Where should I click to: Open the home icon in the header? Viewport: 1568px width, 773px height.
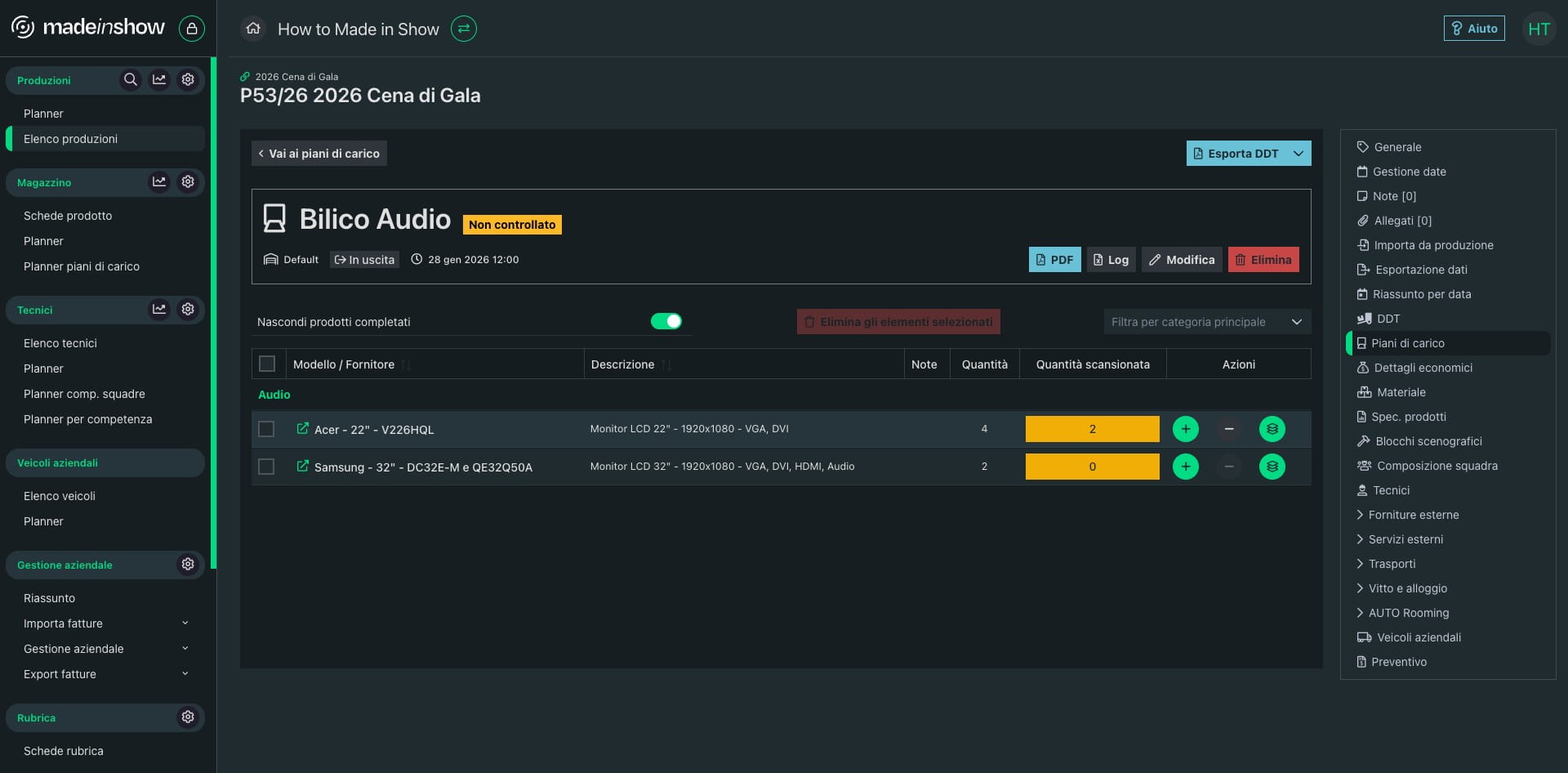pos(253,29)
